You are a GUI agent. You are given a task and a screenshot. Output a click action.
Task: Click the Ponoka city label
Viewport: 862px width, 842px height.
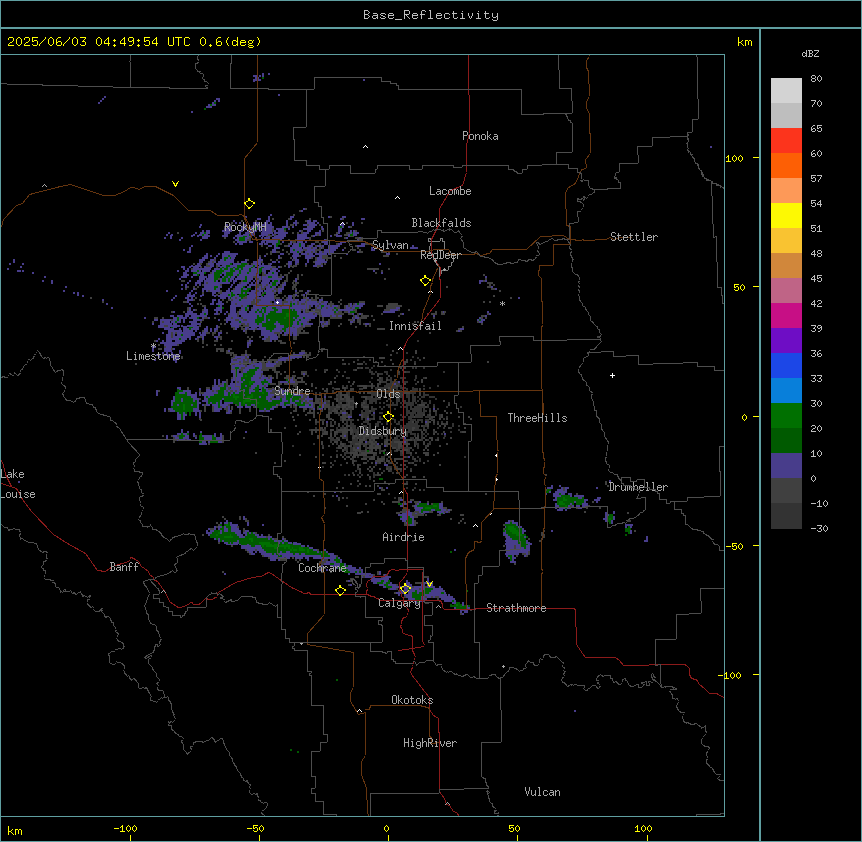click(x=480, y=136)
